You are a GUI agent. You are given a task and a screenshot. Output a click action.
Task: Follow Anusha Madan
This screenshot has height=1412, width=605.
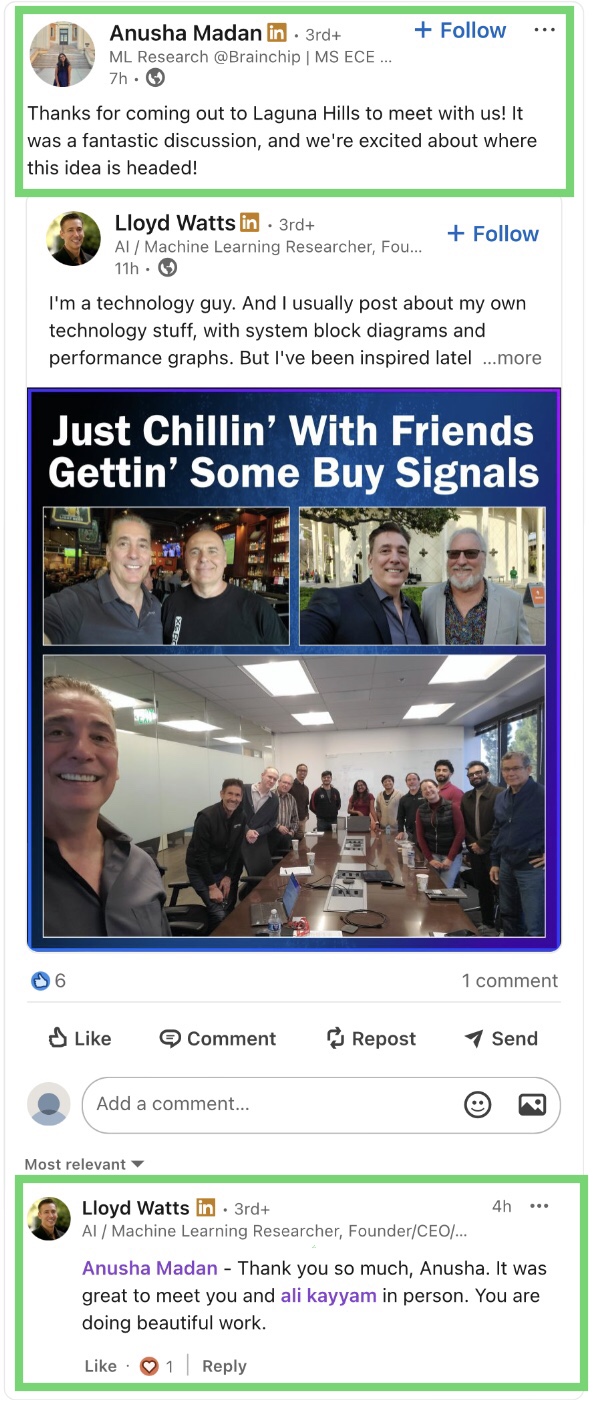(460, 31)
